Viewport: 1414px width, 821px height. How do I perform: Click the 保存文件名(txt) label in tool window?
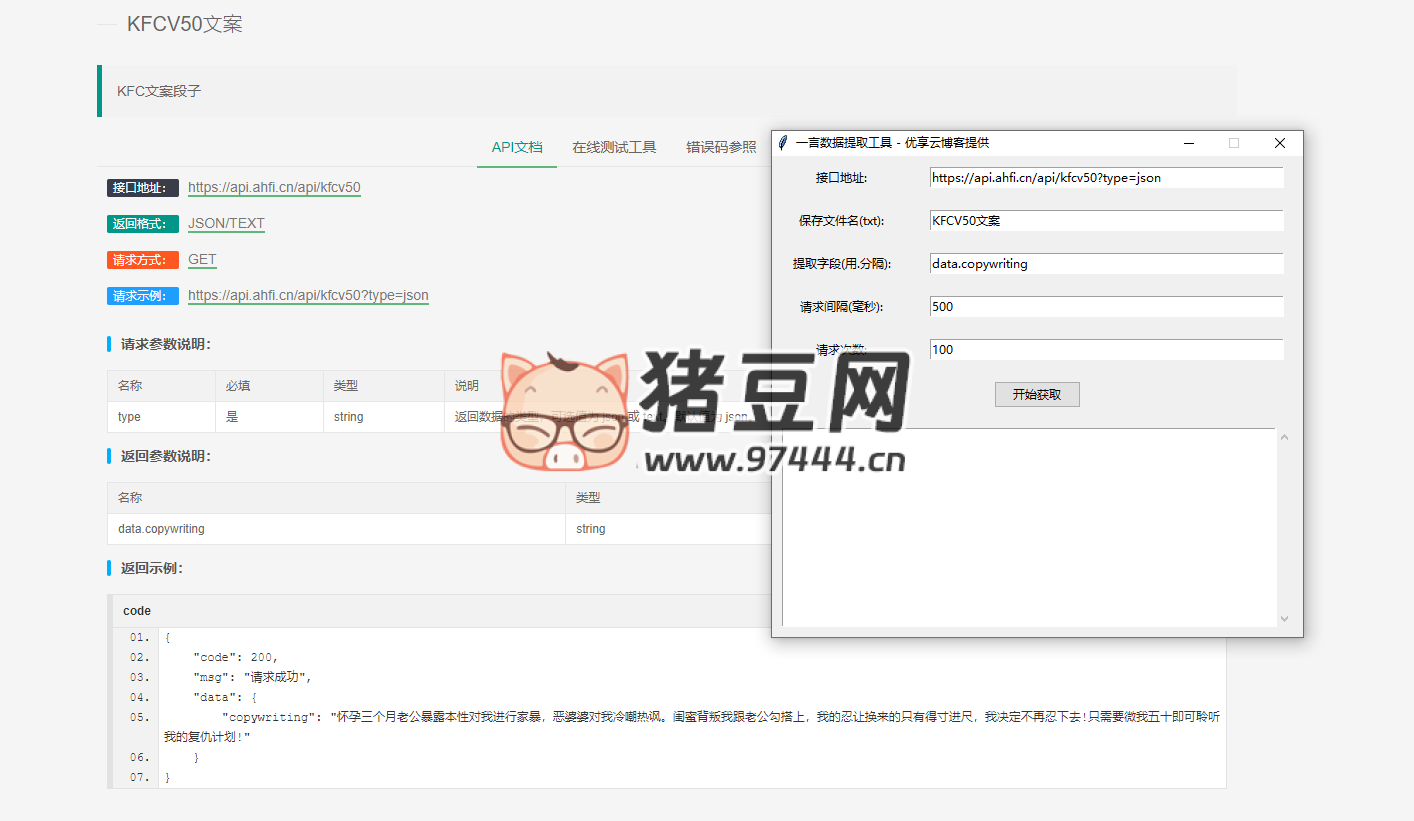[x=841, y=221]
